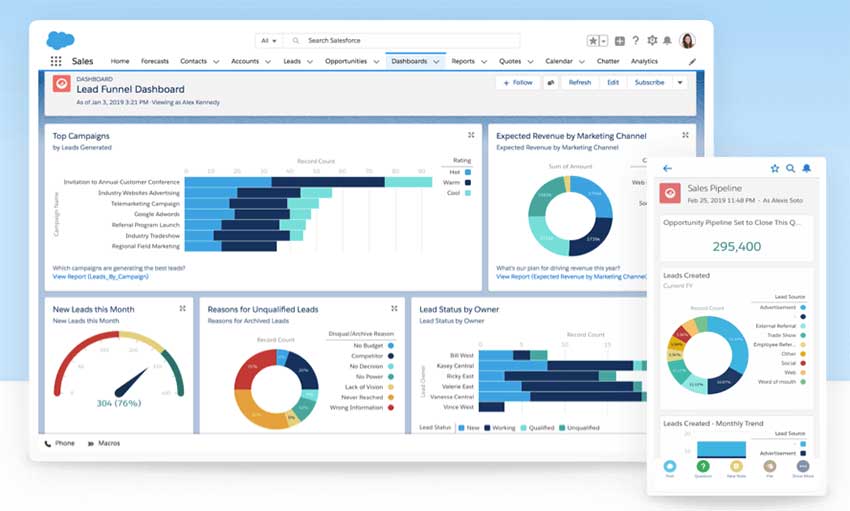This screenshot has width=850, height=511.
Task: Tap the New Note action in mobile bar
Action: pyautogui.click(x=736, y=467)
